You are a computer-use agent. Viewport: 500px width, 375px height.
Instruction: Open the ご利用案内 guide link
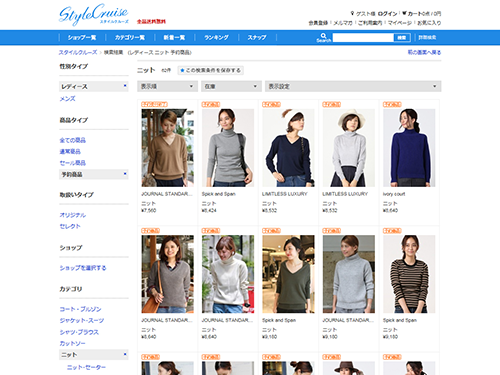pyautogui.click(x=370, y=23)
